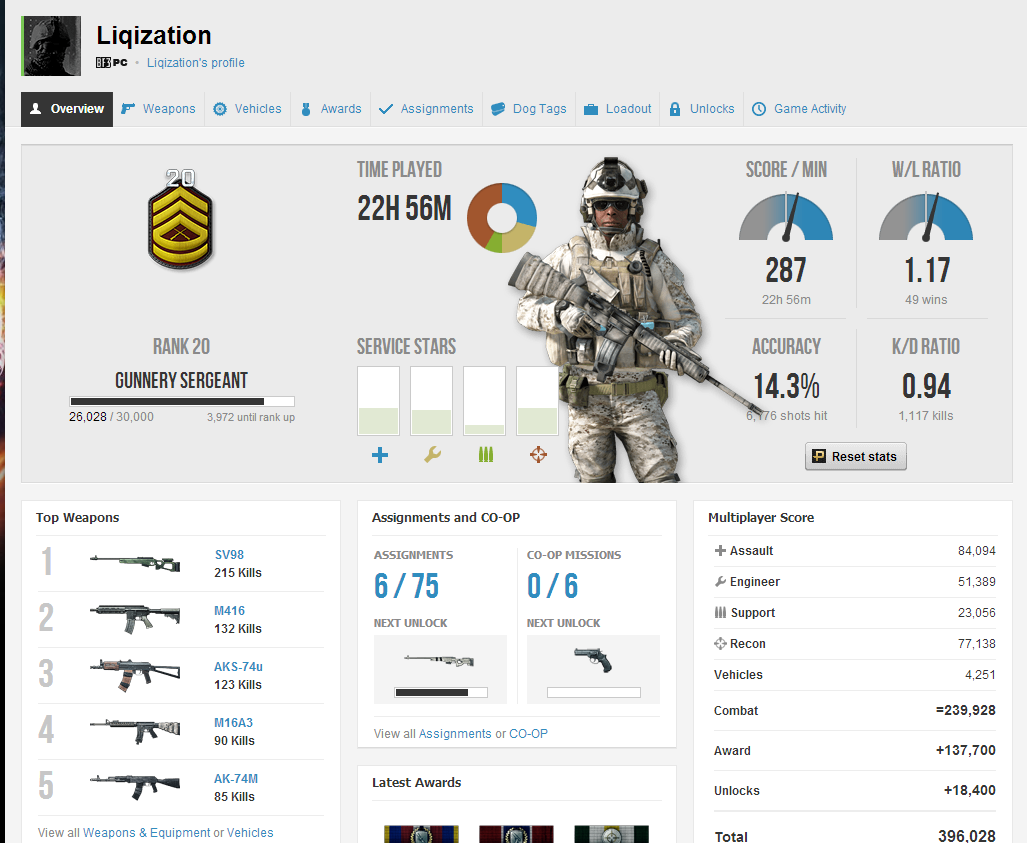Open the Assignments tab
This screenshot has width=1027, height=843.
pos(426,109)
